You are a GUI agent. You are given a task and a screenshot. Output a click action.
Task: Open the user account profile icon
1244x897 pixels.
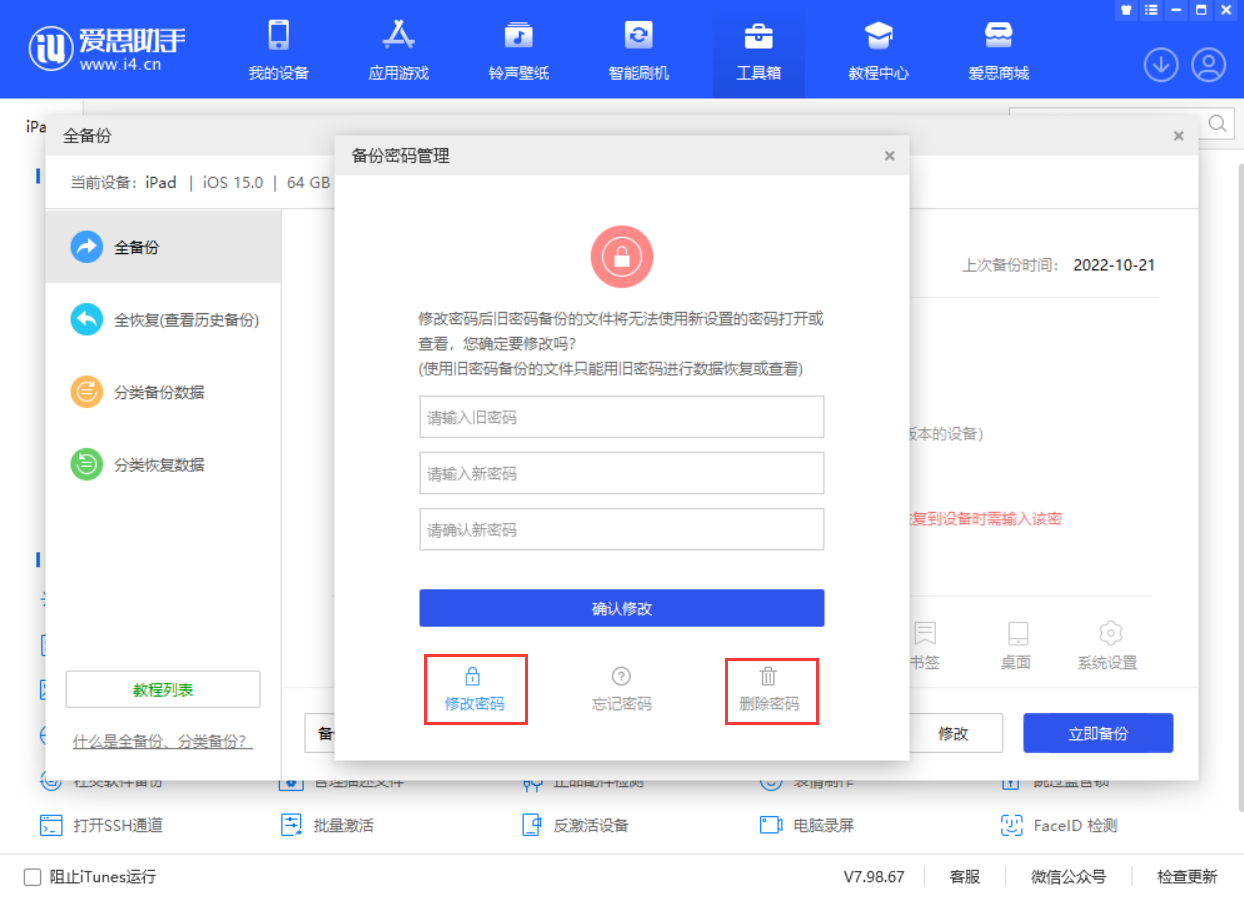1208,66
